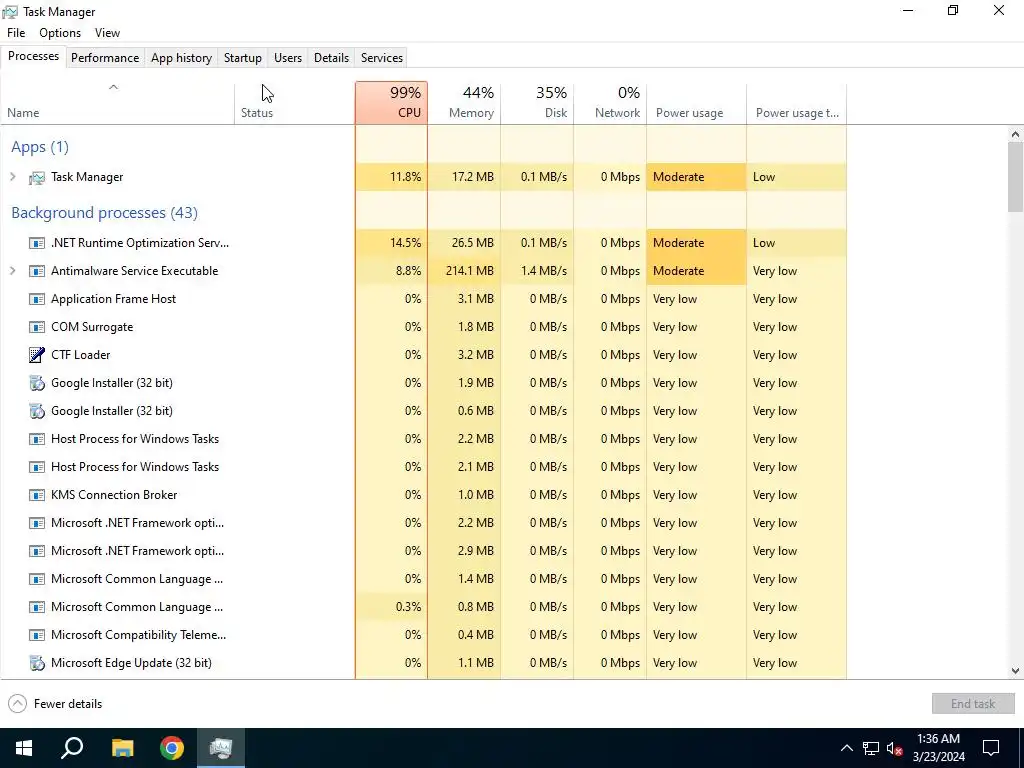Select Microsoft Common Language row at 0.3% CPU
The image size is (1024, 768).
point(423,607)
